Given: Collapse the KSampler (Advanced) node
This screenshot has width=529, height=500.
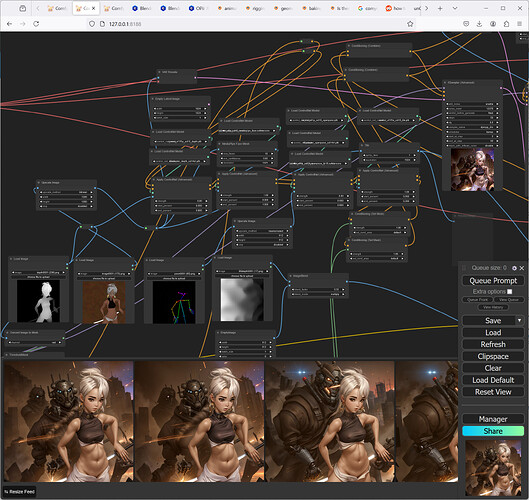Looking at the screenshot, I should coord(445,82).
